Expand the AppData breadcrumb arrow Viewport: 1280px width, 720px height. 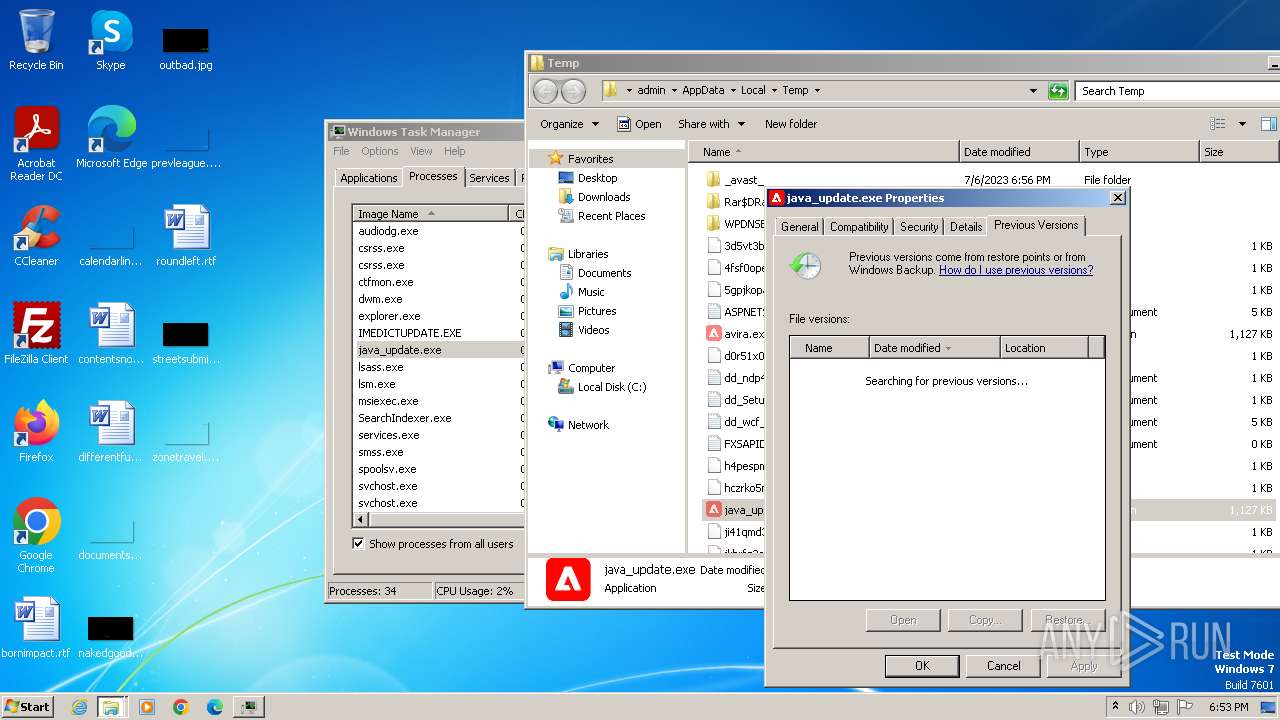pyautogui.click(x=732, y=90)
